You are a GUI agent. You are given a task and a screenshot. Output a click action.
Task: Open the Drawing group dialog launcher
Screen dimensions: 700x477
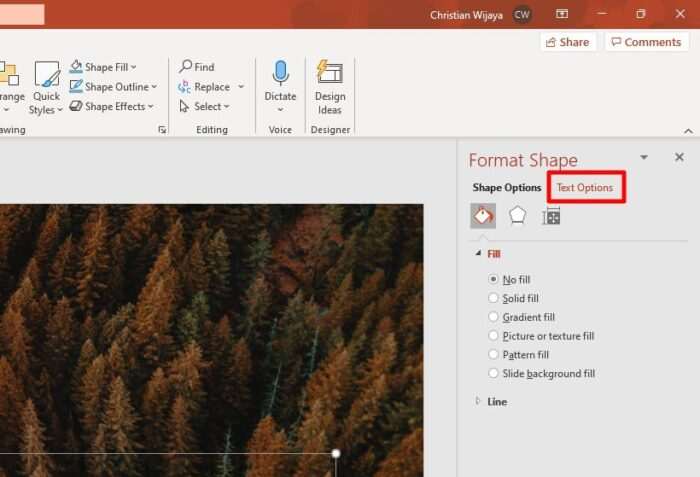(x=162, y=130)
